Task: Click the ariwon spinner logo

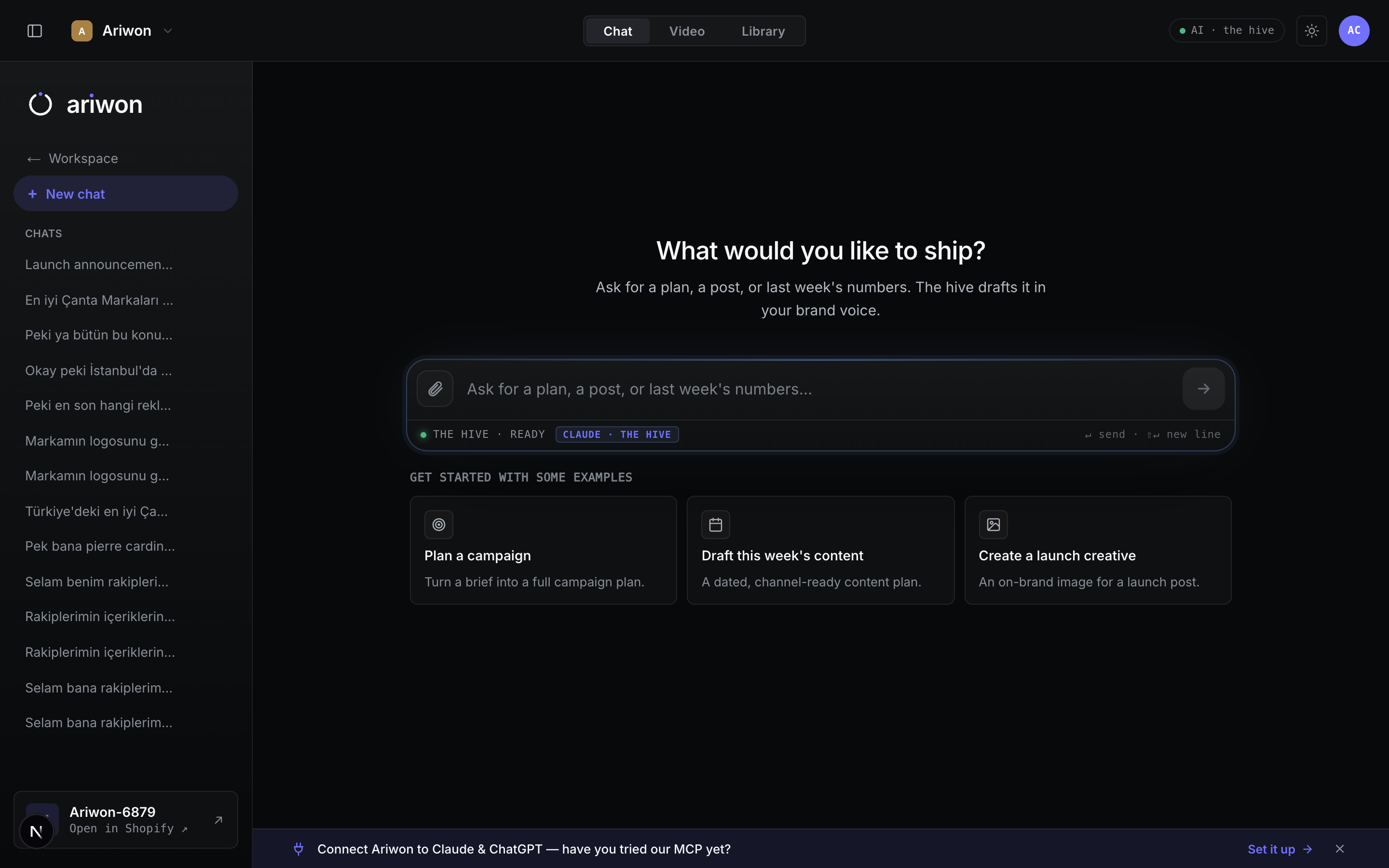Action: [x=40, y=104]
